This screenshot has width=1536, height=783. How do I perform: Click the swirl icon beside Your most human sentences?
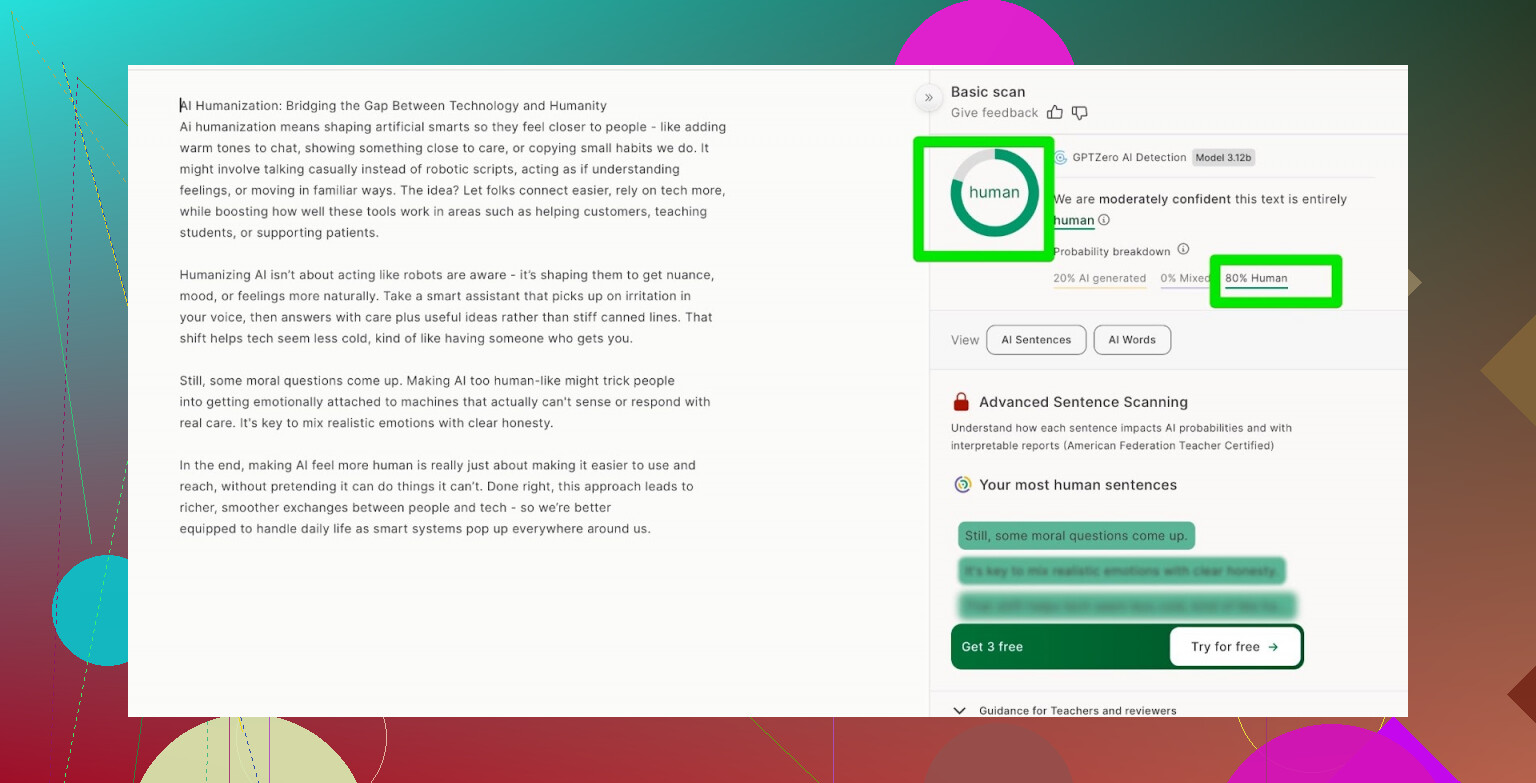coord(962,485)
